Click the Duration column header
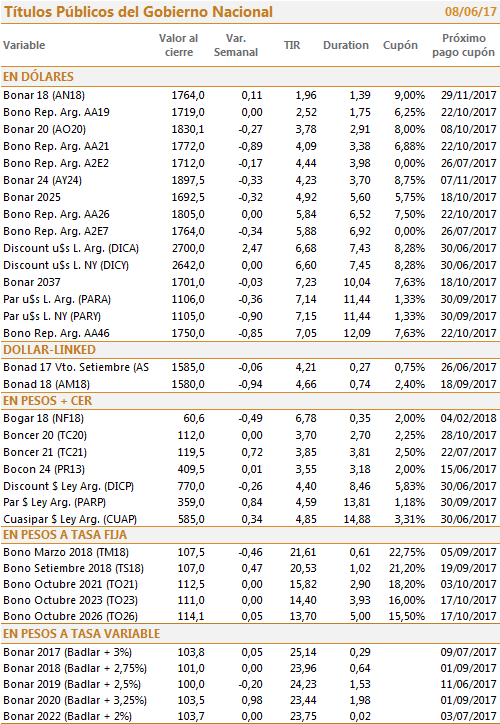The height and width of the screenshot is (724, 500). click(346, 45)
